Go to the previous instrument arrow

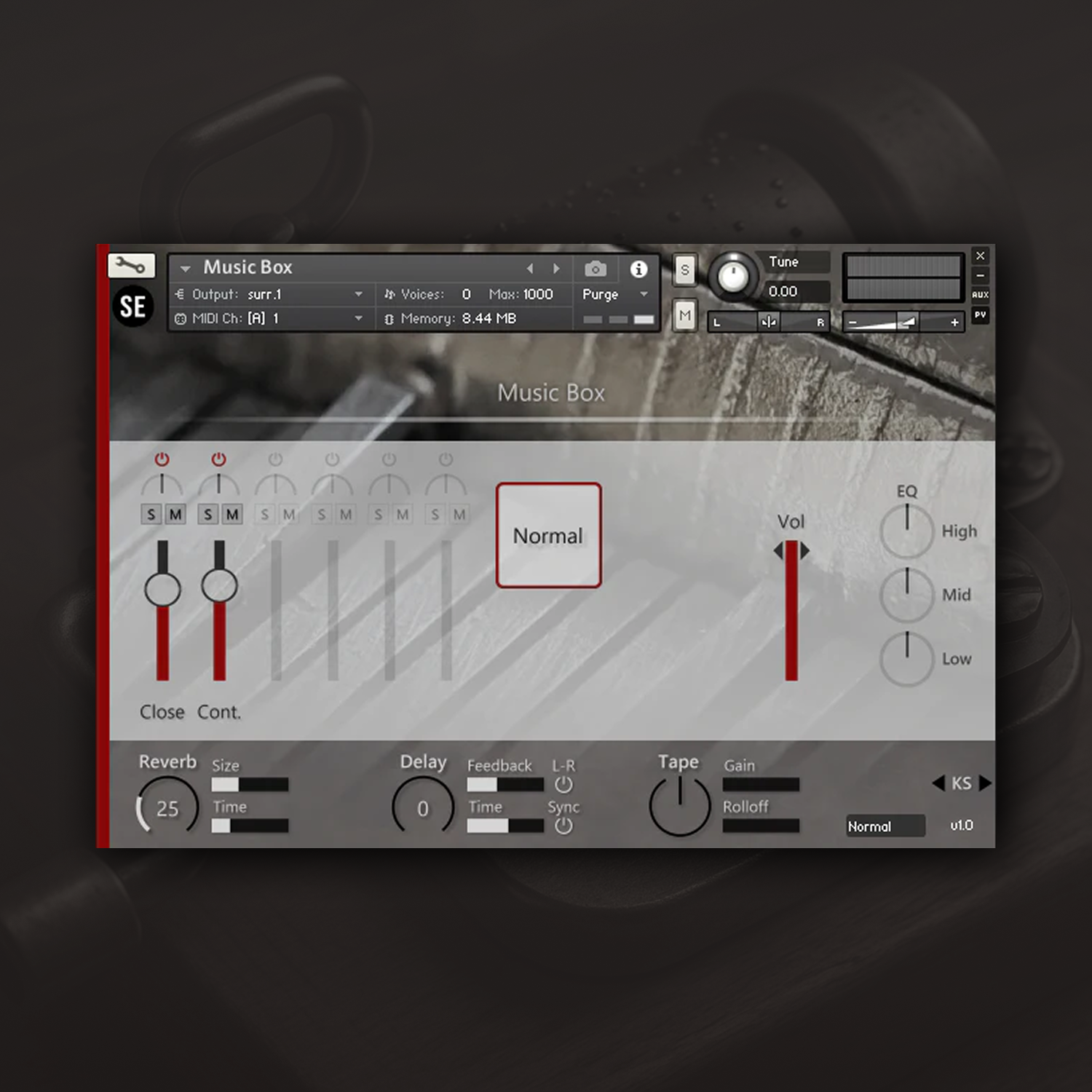point(530,269)
